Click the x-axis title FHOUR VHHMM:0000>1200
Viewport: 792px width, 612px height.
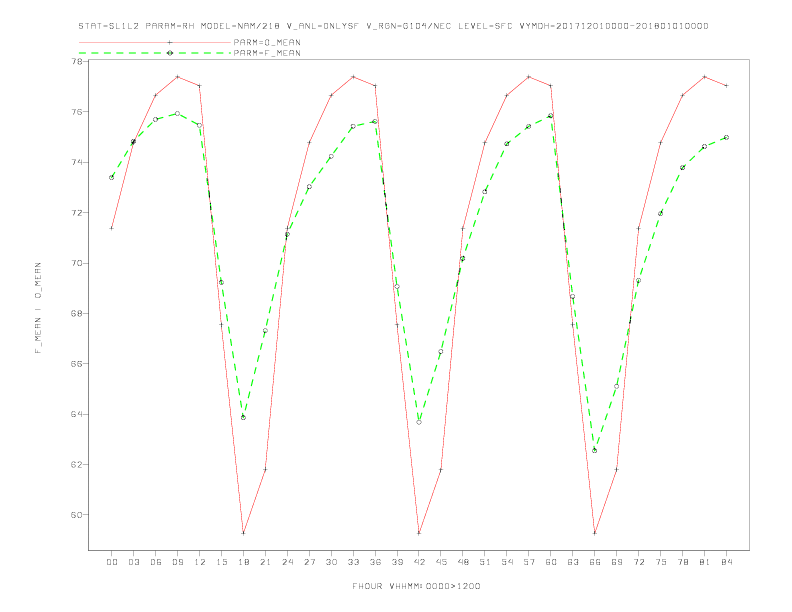[x=416, y=586]
